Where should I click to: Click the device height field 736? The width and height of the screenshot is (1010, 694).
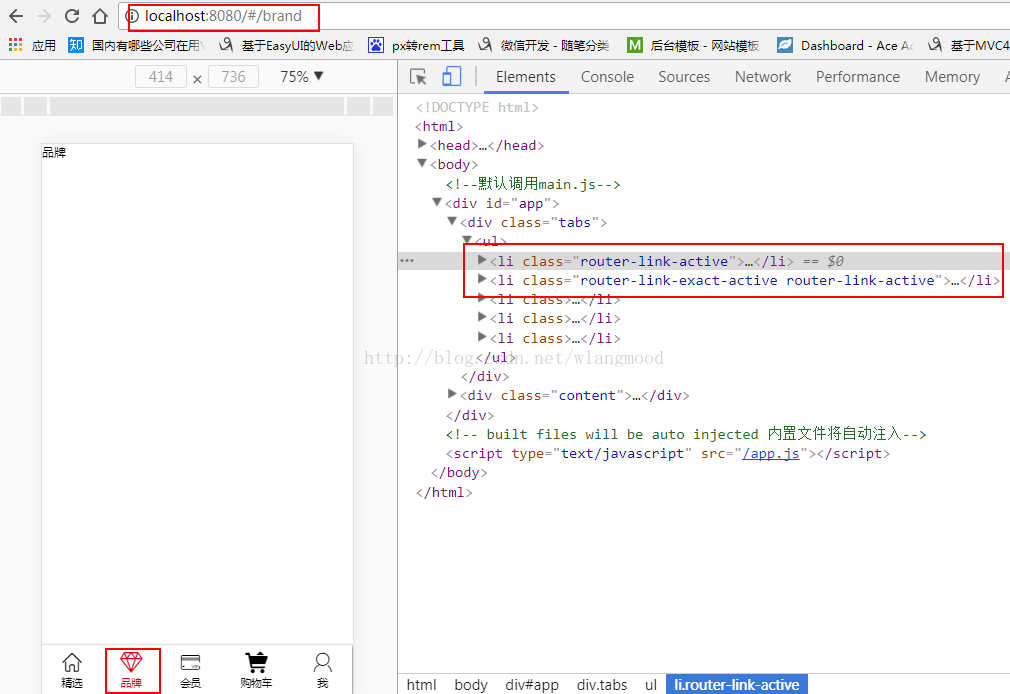click(233, 77)
